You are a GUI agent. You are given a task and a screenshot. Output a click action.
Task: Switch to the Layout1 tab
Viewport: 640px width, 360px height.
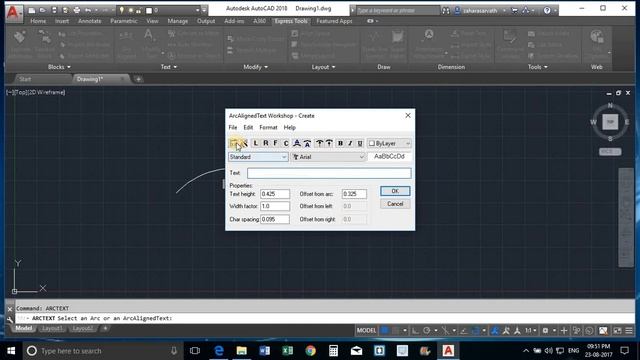click(52, 329)
